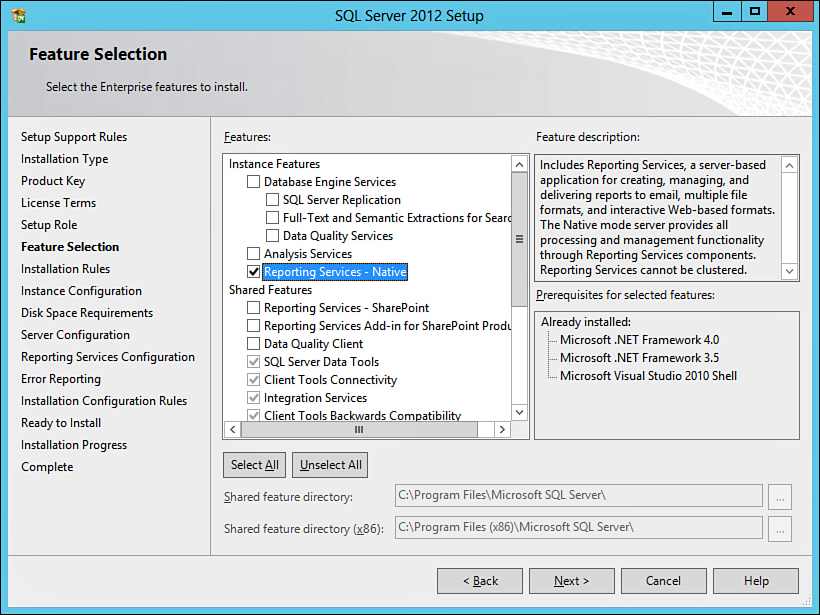820x615 pixels.
Task: Go to previous step with Back
Action: [480, 581]
